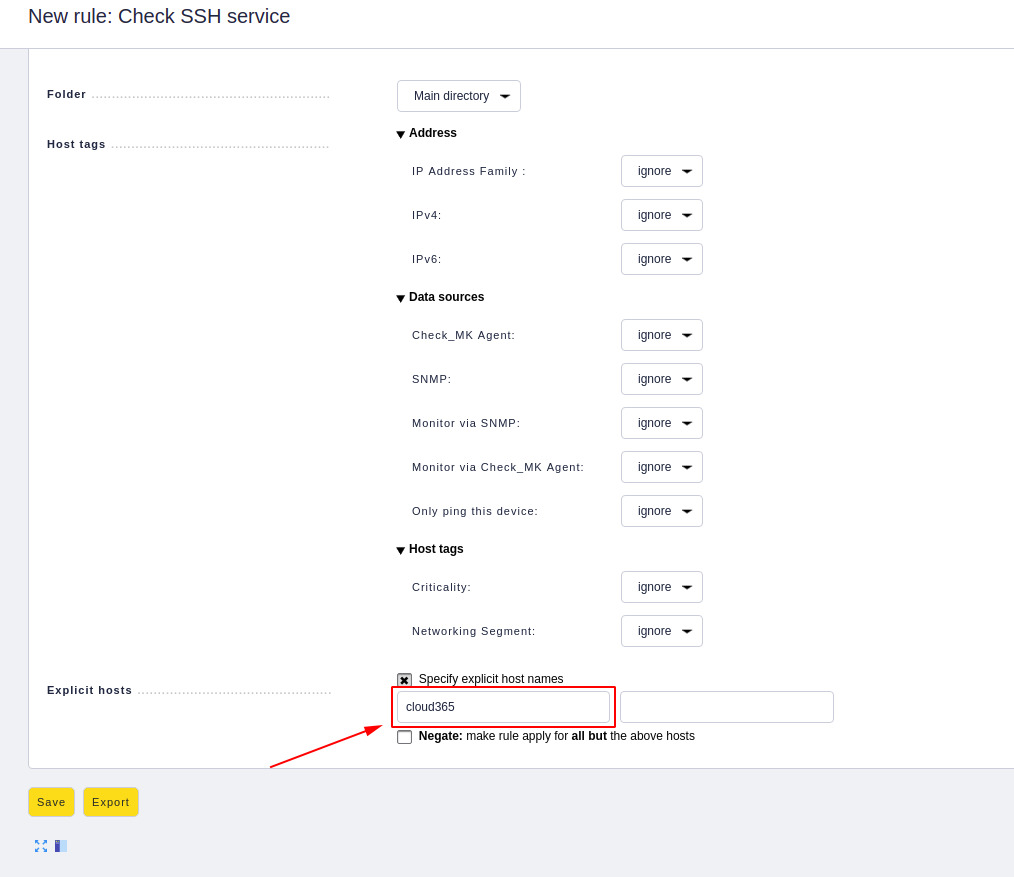The image size is (1014, 877).
Task: Open the SNMP ignore dropdown
Action: 662,379
